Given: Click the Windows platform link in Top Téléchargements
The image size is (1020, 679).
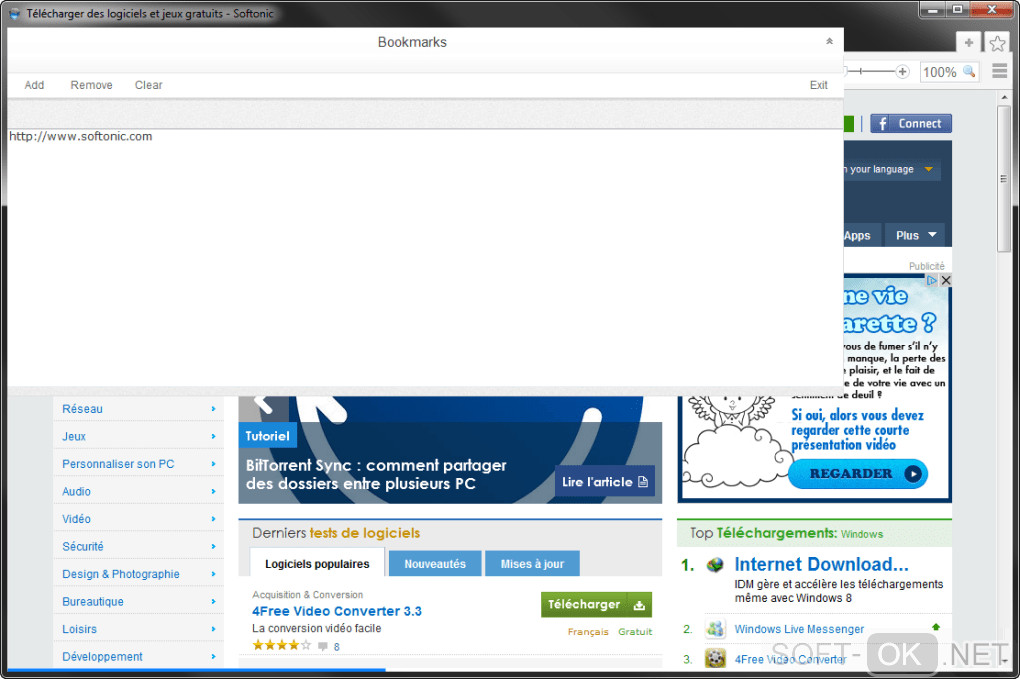Looking at the screenshot, I should click(861, 534).
